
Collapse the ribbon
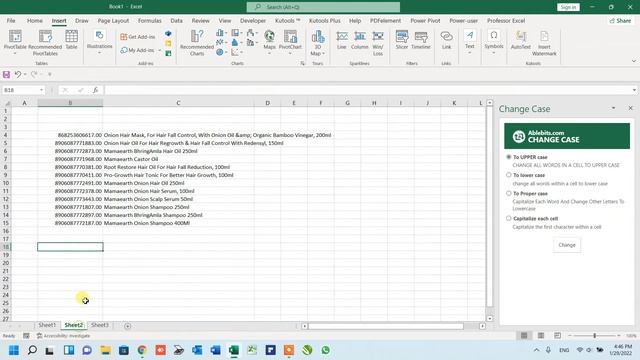633,61
